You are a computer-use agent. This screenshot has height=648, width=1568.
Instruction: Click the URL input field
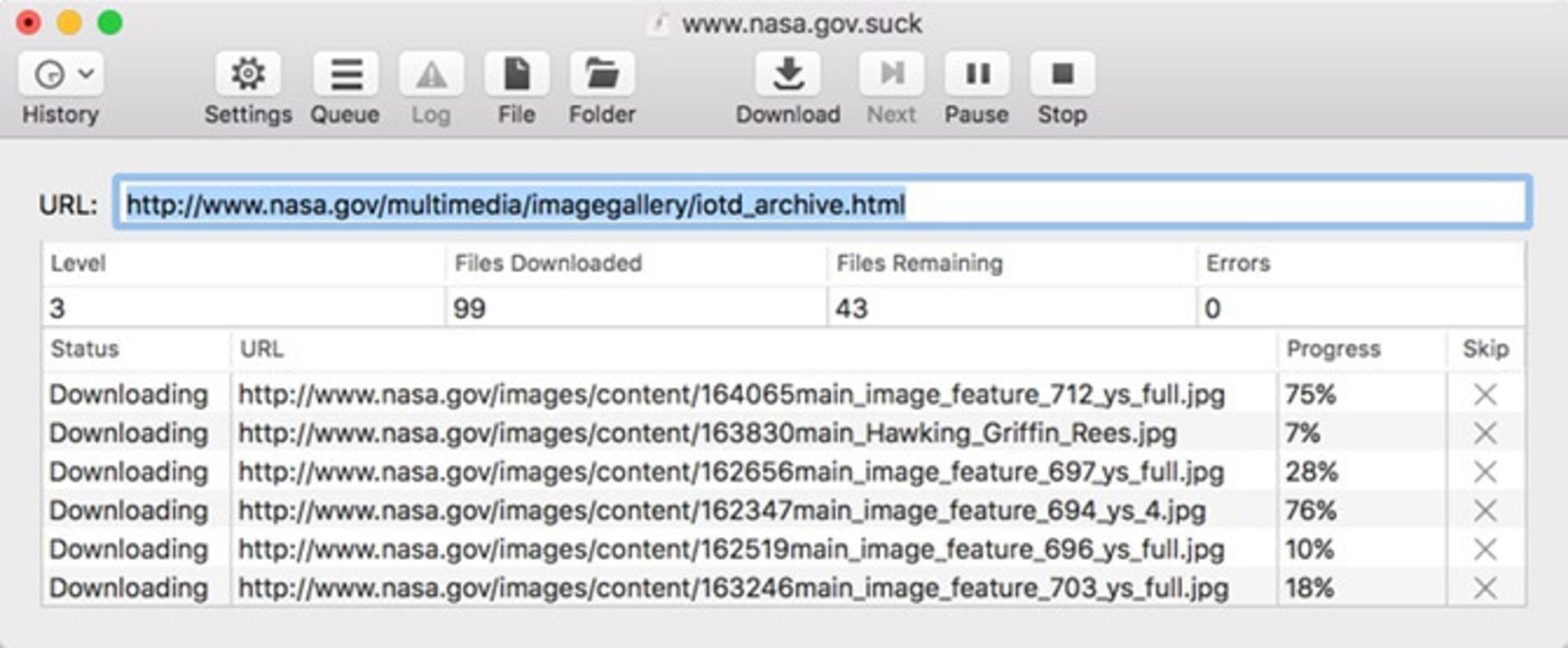point(822,203)
